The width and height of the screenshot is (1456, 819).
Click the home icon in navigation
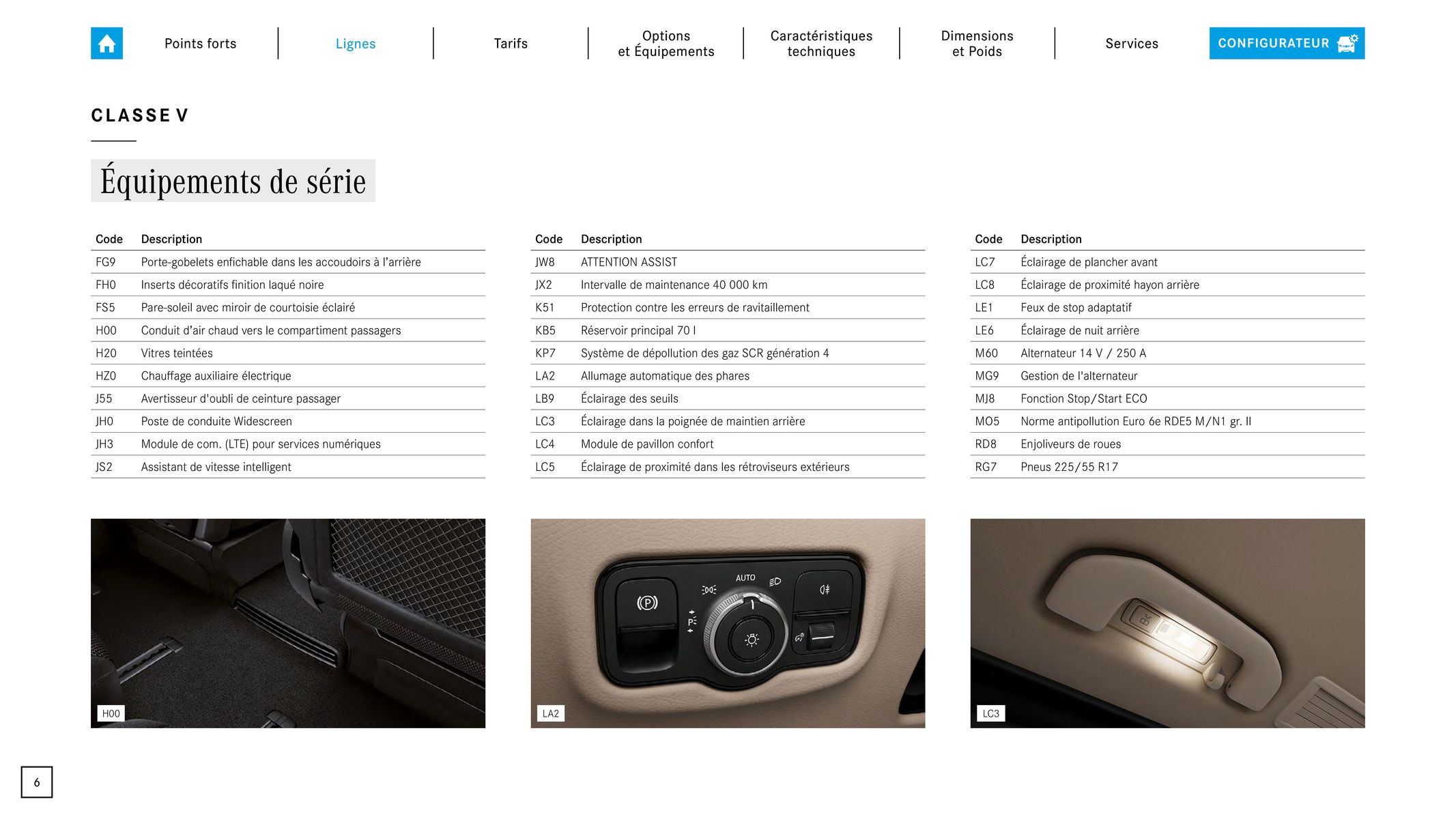[x=108, y=42]
